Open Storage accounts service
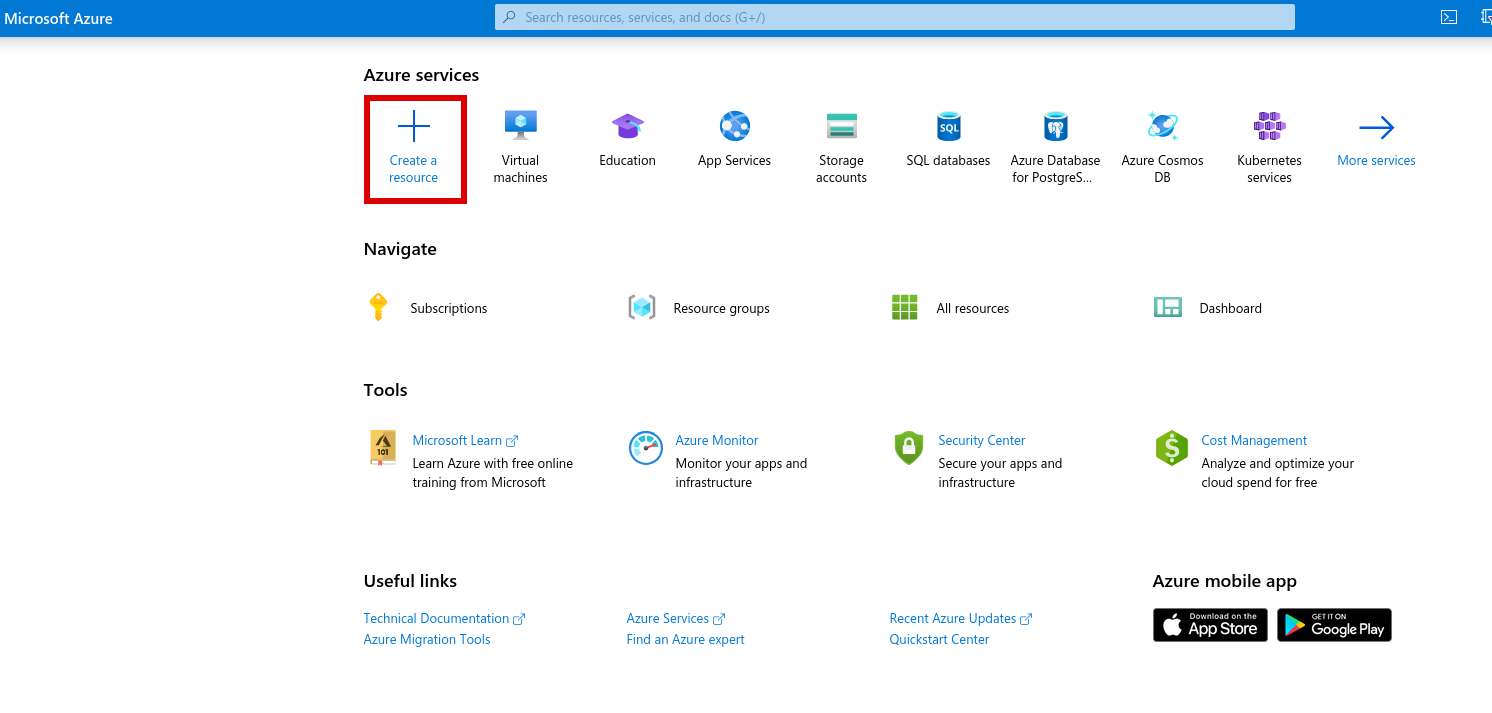1492x713 pixels. [841, 148]
